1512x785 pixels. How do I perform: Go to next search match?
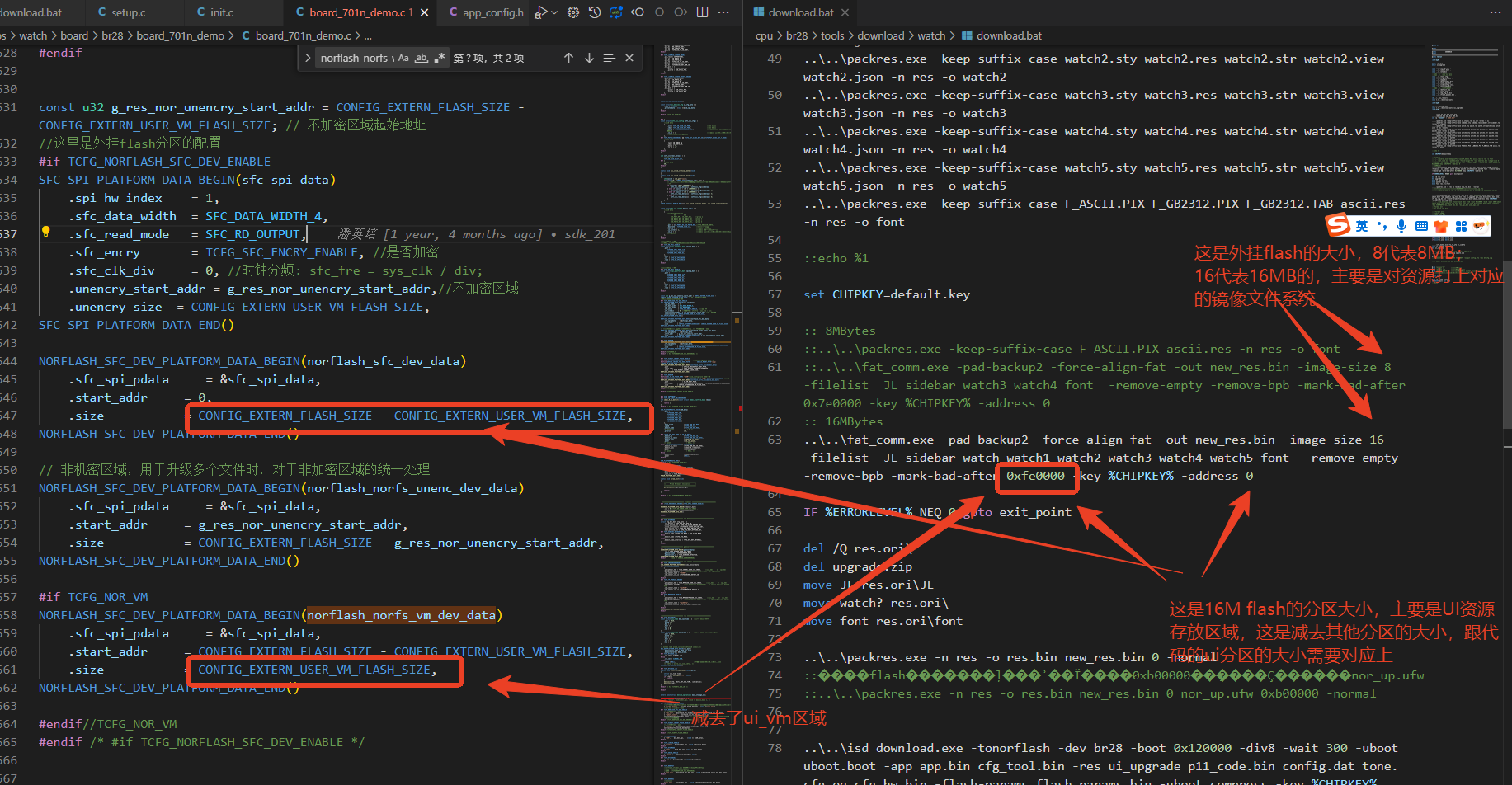[x=589, y=58]
